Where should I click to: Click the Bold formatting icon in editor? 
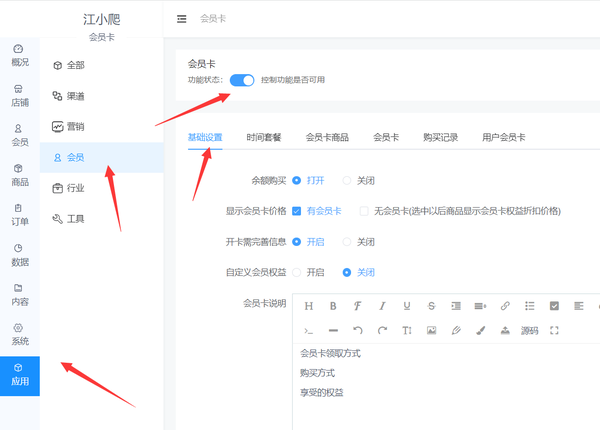click(333, 305)
